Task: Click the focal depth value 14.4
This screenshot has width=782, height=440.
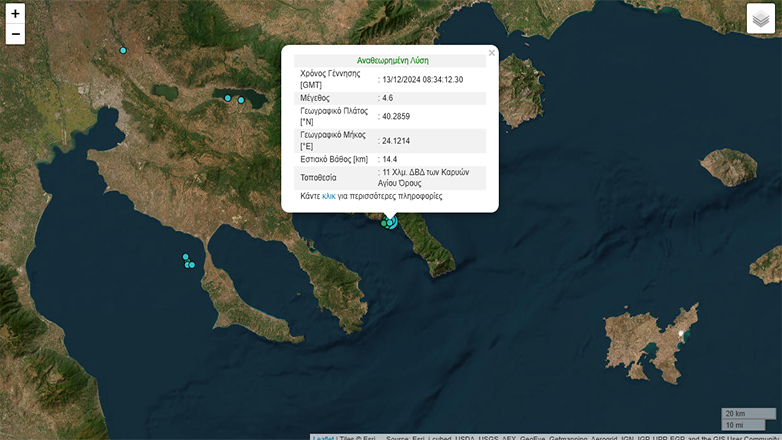Action: [390, 159]
